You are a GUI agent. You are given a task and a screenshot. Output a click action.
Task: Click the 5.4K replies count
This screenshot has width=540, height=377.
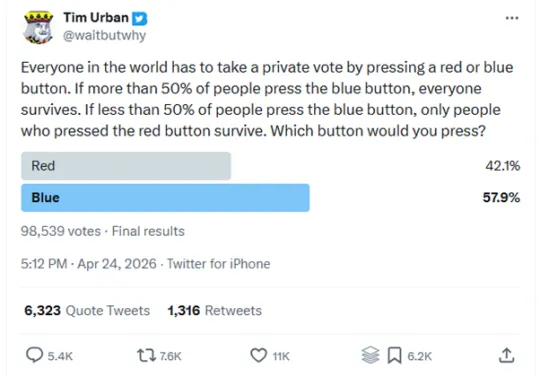(x=60, y=356)
